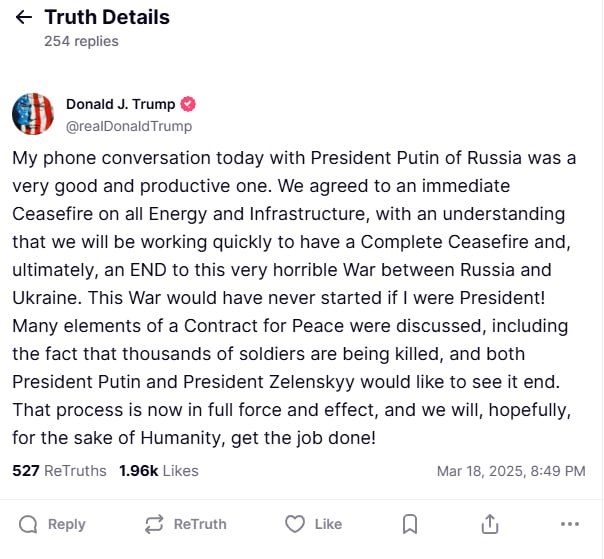604x559 pixels.
Task: Click the @realDonaldTrump handle
Action: click(129, 126)
